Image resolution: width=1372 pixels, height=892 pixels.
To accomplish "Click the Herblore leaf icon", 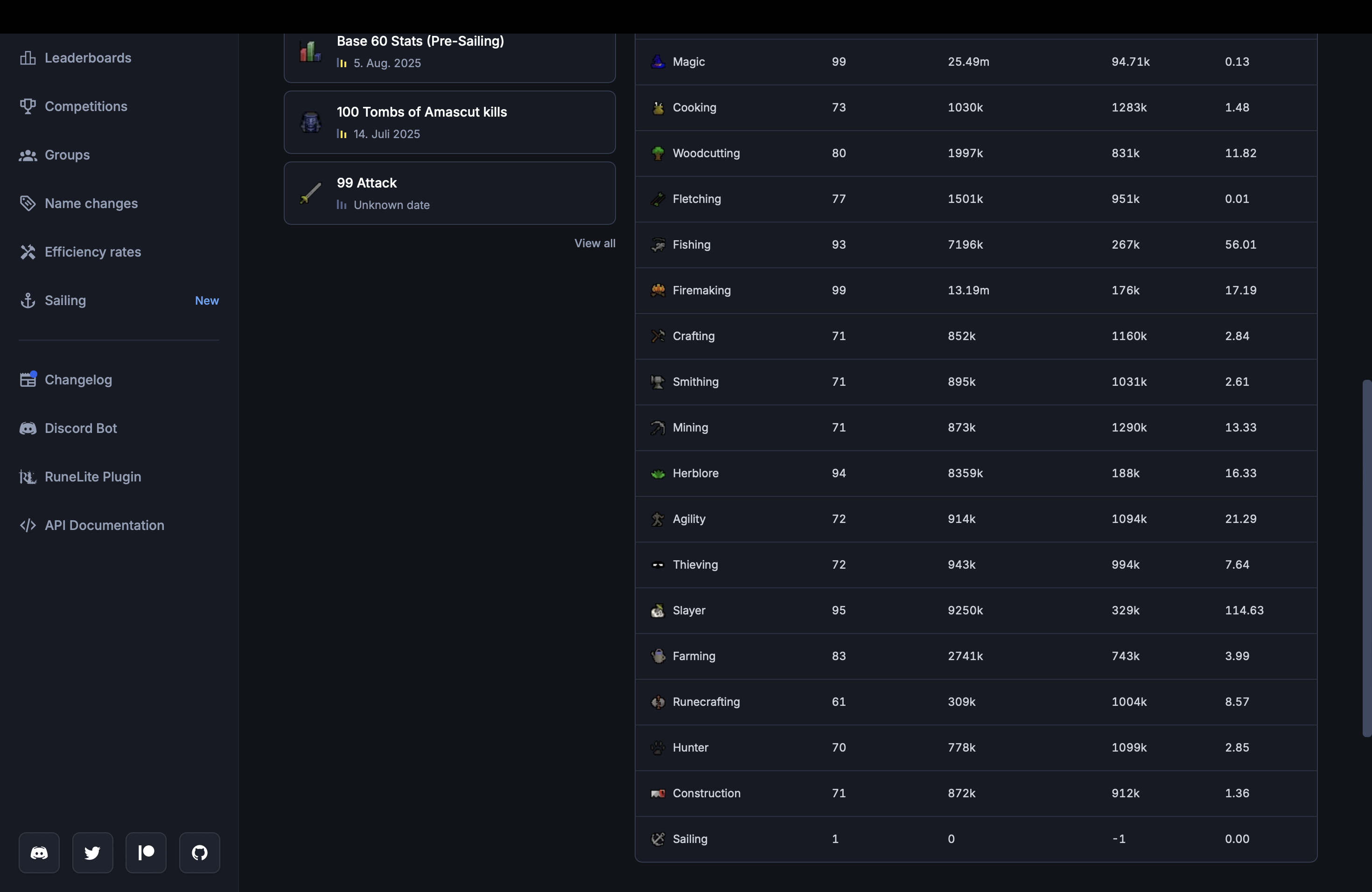I will pos(657,473).
